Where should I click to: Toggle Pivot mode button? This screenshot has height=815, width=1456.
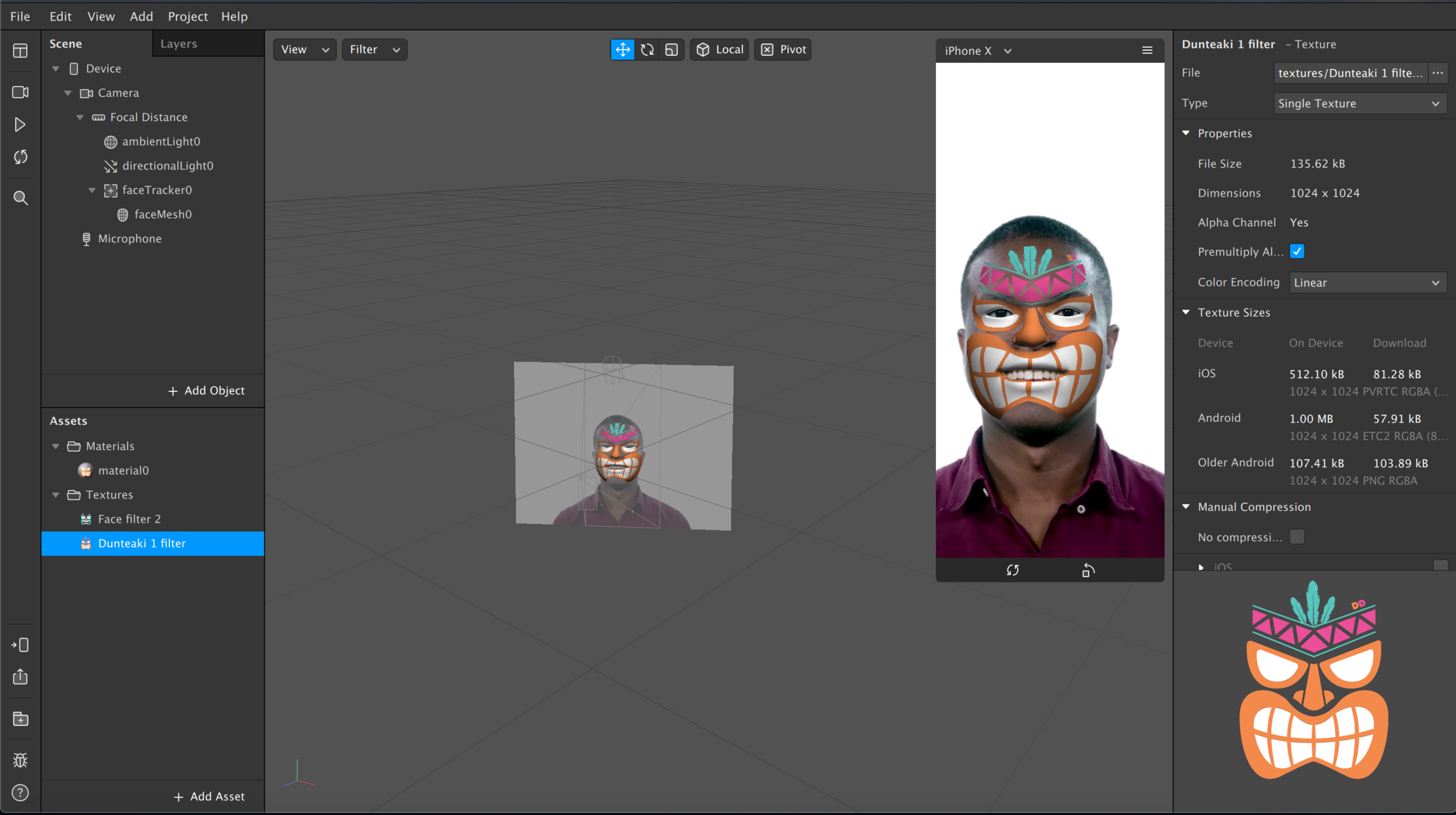point(783,50)
